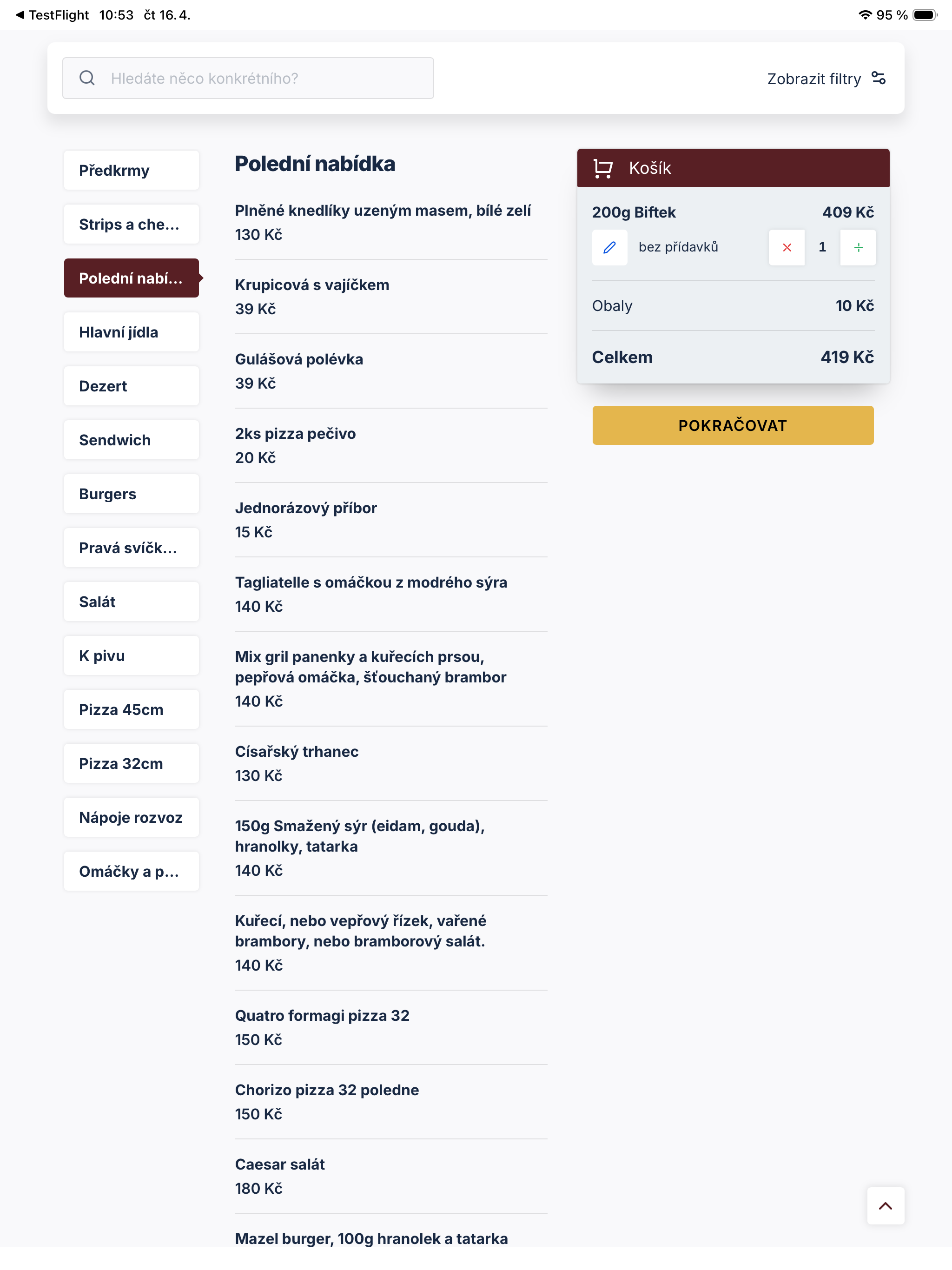Image resolution: width=952 pixels, height=1270 pixels.
Task: Open the Pizza 45cm category
Action: coord(132,710)
